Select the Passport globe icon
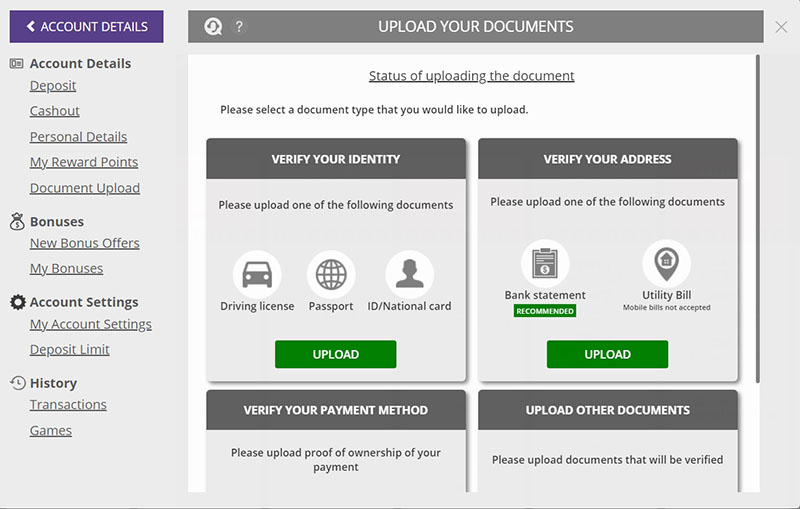 coord(331,274)
